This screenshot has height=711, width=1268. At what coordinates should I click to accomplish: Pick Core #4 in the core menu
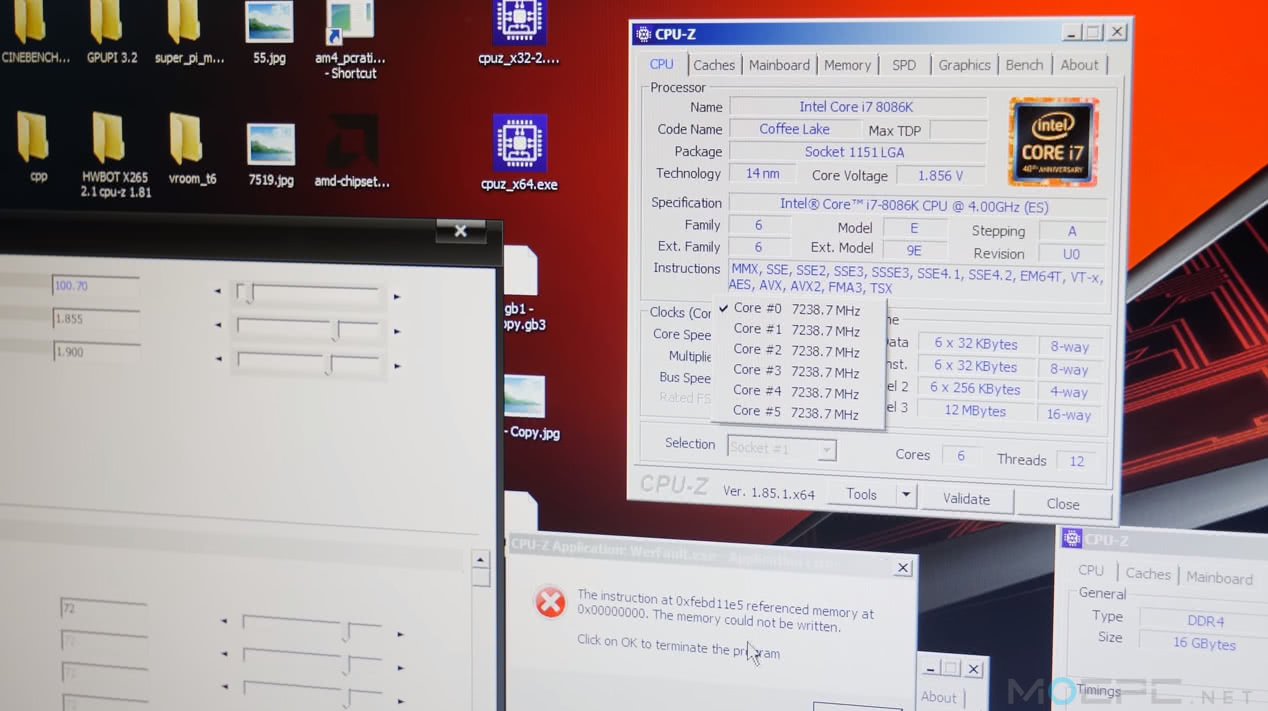pos(797,392)
